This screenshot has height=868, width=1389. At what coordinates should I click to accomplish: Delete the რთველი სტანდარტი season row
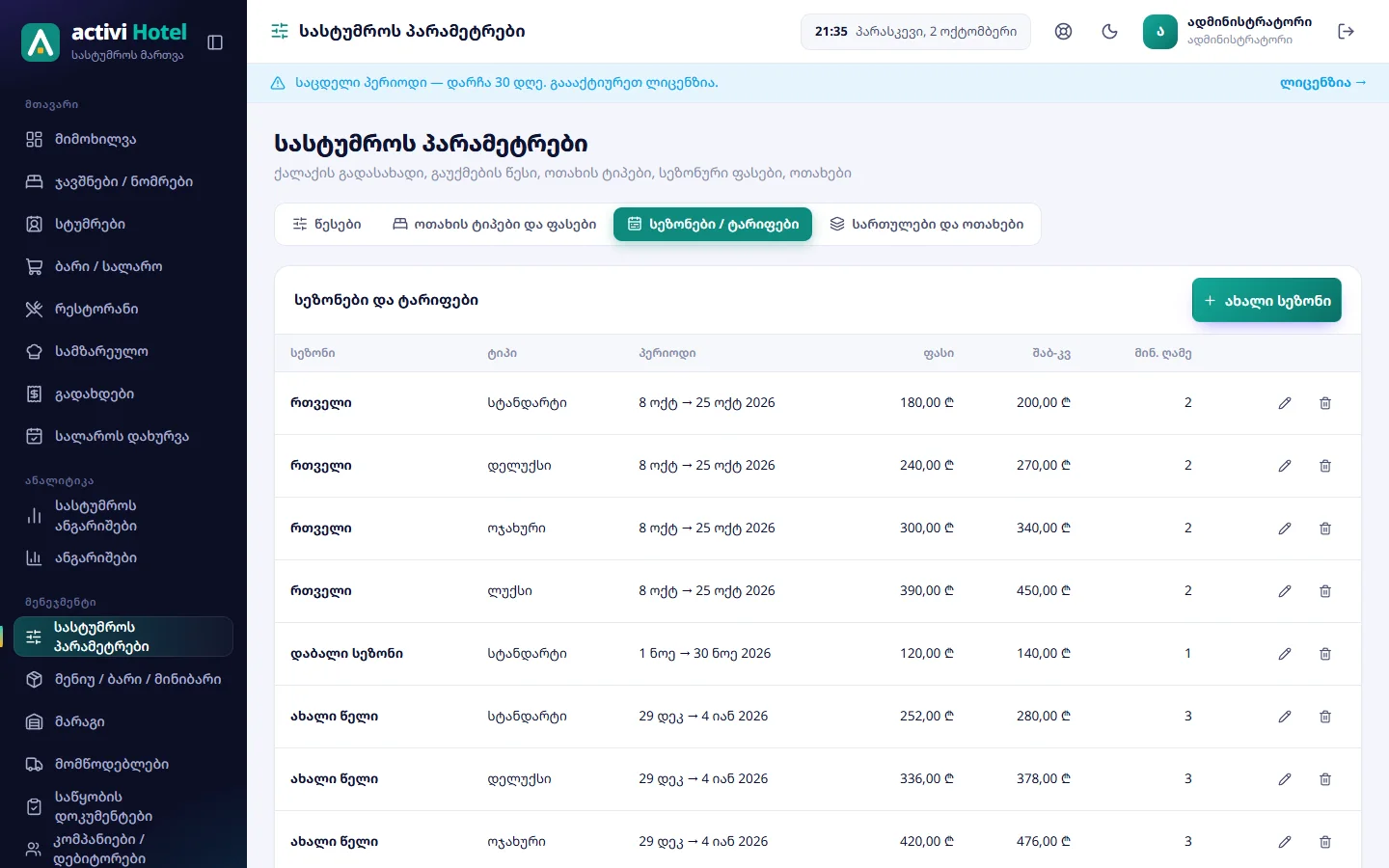click(x=1325, y=403)
